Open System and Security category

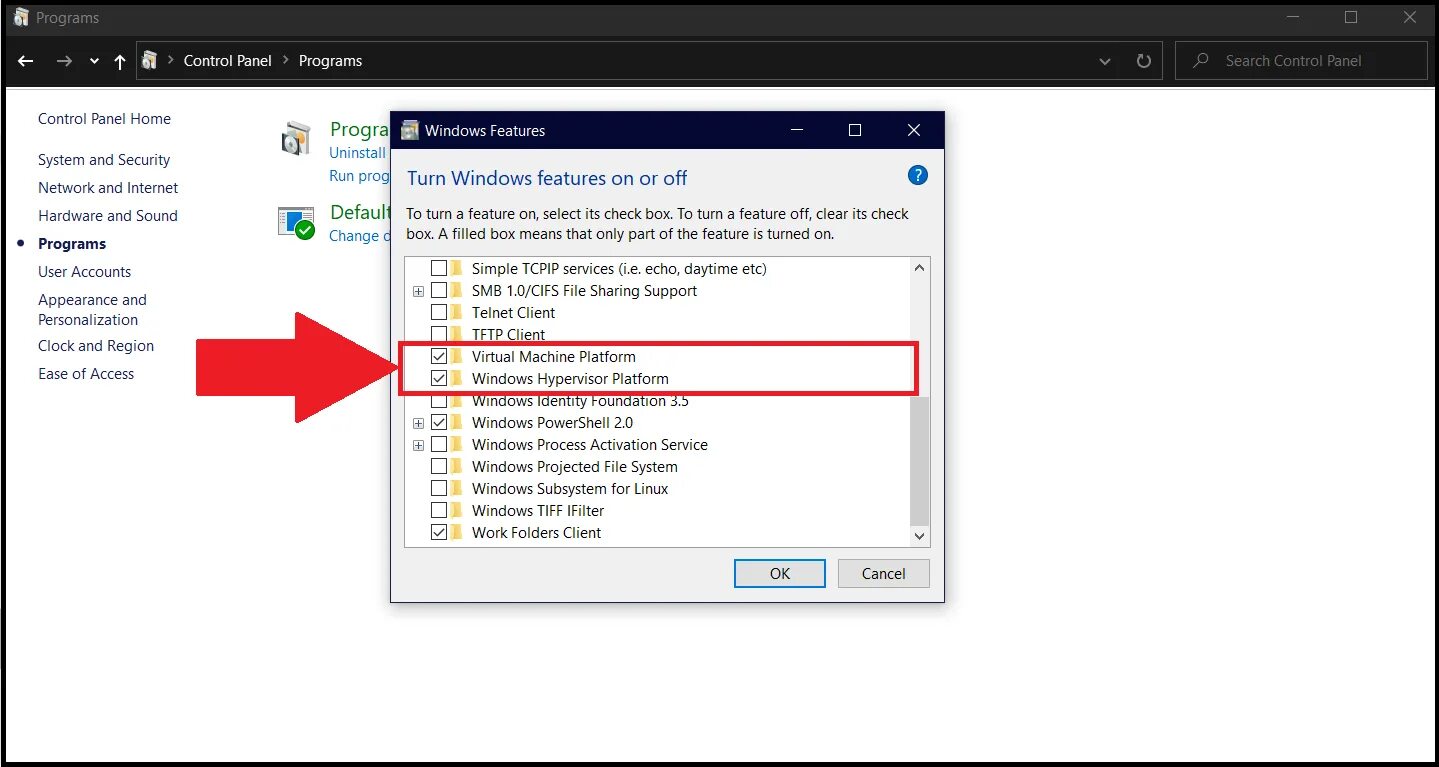tap(104, 160)
